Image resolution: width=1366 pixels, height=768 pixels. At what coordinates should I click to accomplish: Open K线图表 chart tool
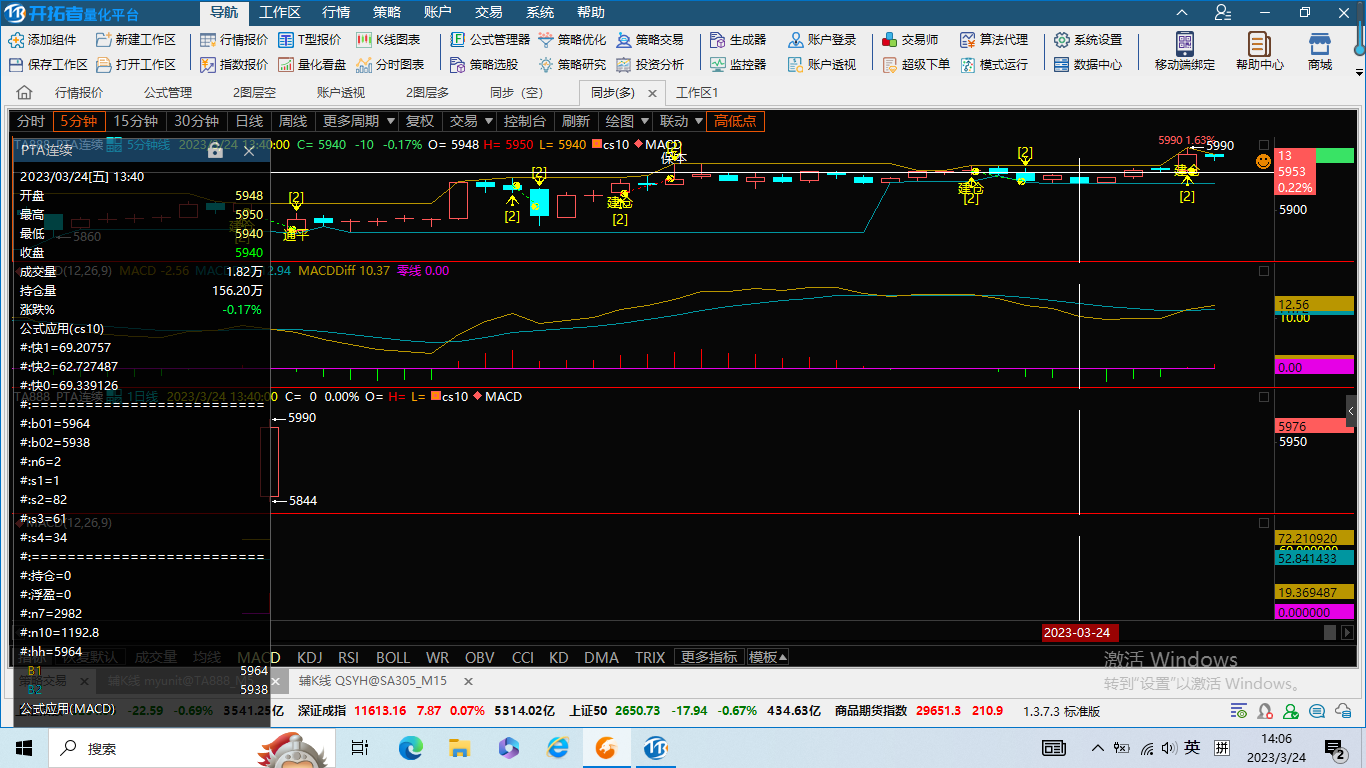[x=388, y=40]
